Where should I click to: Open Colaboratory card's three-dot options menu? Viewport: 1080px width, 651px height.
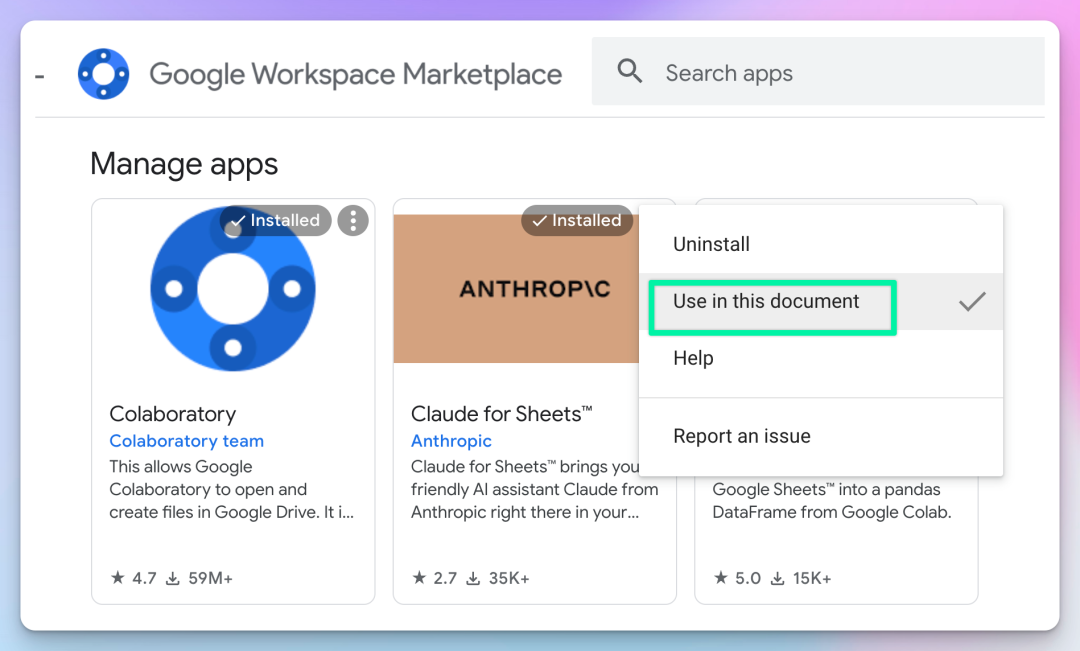pyautogui.click(x=353, y=221)
